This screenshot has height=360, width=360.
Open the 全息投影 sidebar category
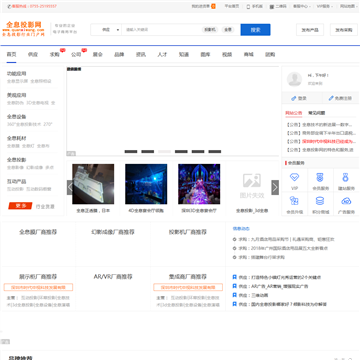click(17, 160)
